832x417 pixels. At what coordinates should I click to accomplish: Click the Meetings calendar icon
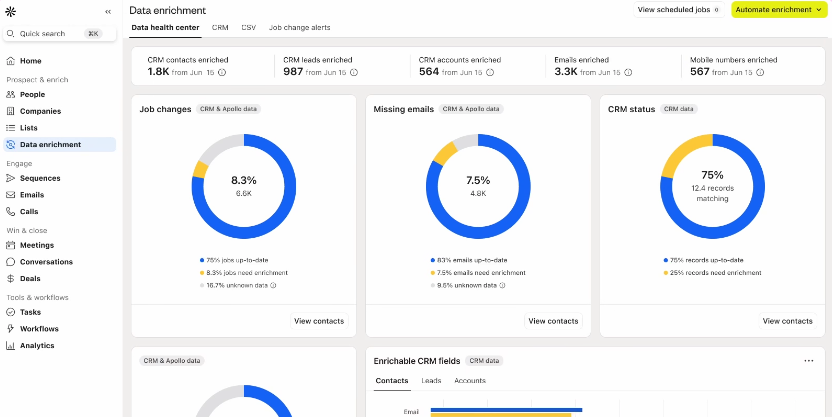tap(10, 245)
